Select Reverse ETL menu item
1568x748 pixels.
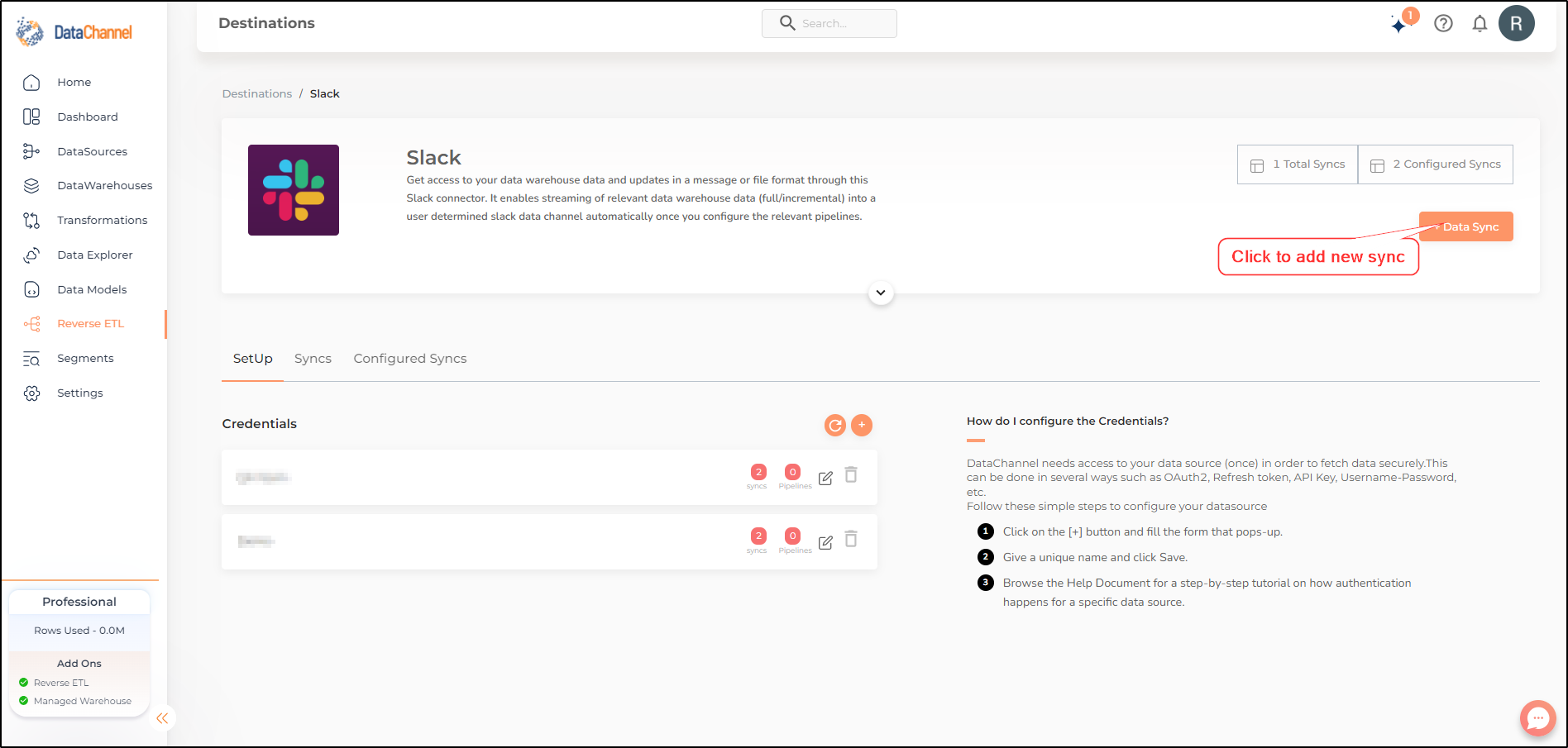point(91,324)
